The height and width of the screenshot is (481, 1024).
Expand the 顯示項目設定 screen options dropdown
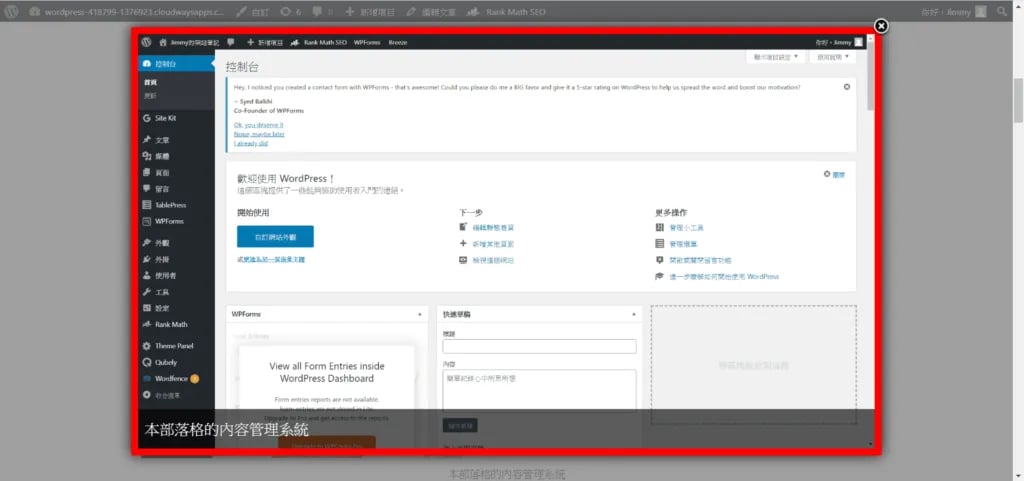[x=776, y=57]
